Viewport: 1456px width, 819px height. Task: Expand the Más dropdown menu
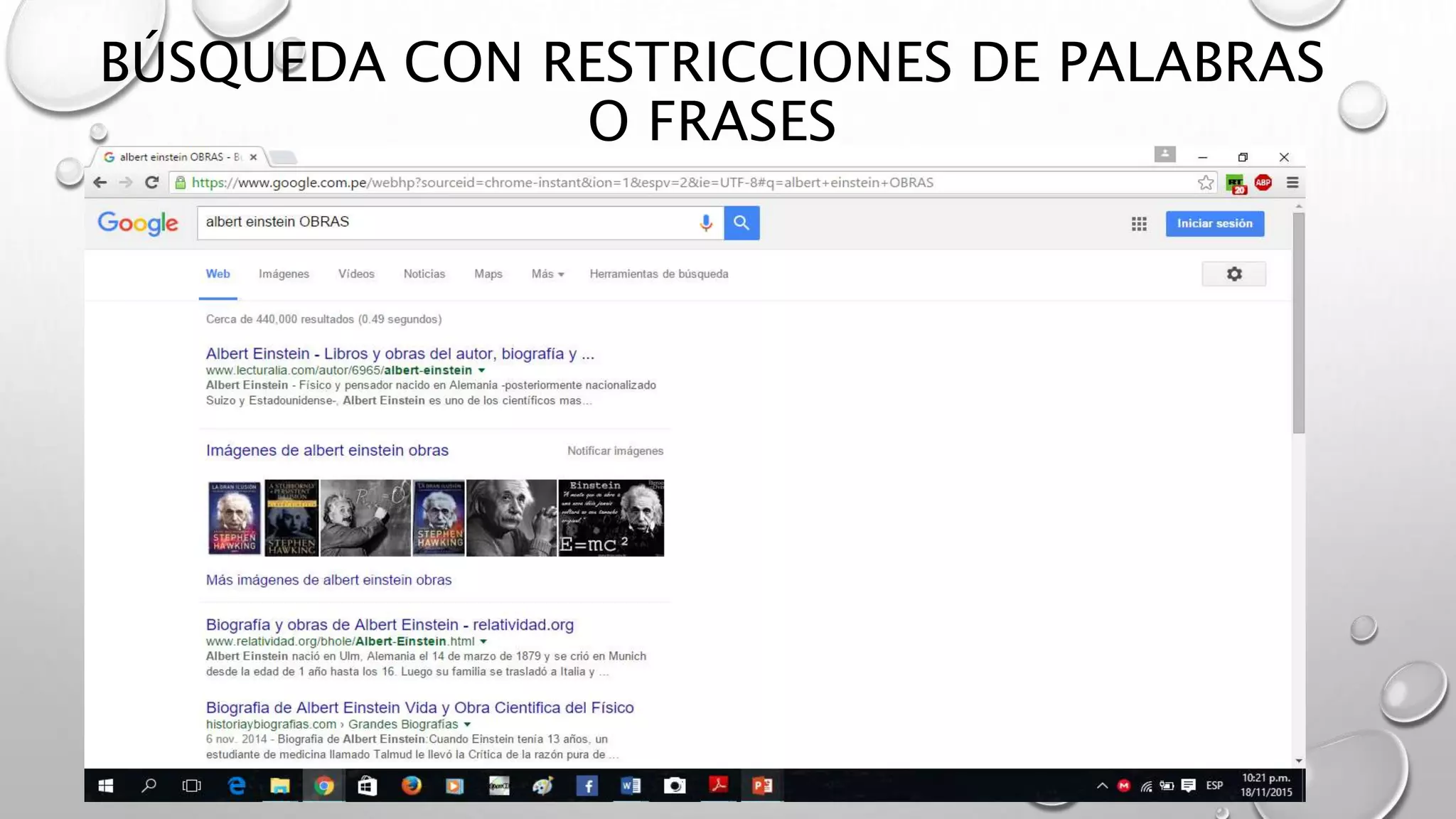(547, 274)
